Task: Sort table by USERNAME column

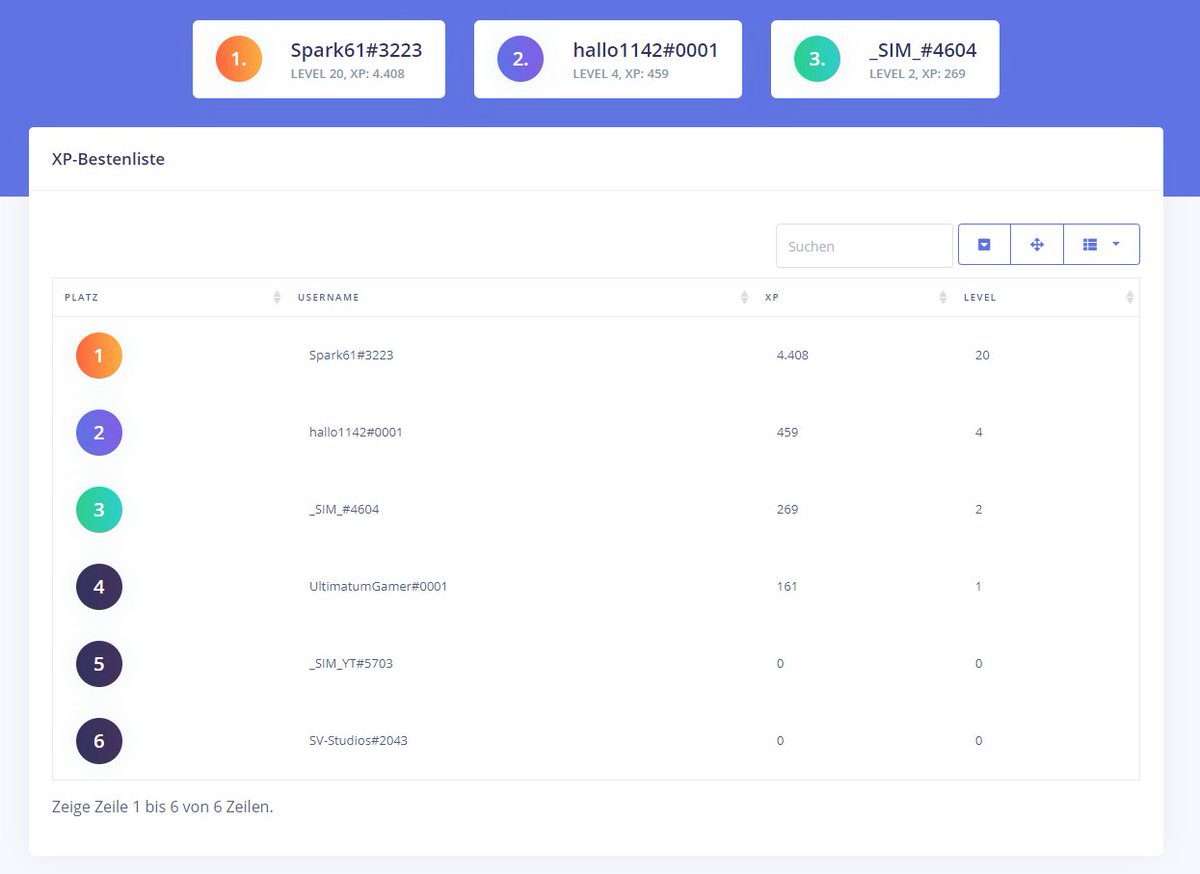Action: point(519,297)
